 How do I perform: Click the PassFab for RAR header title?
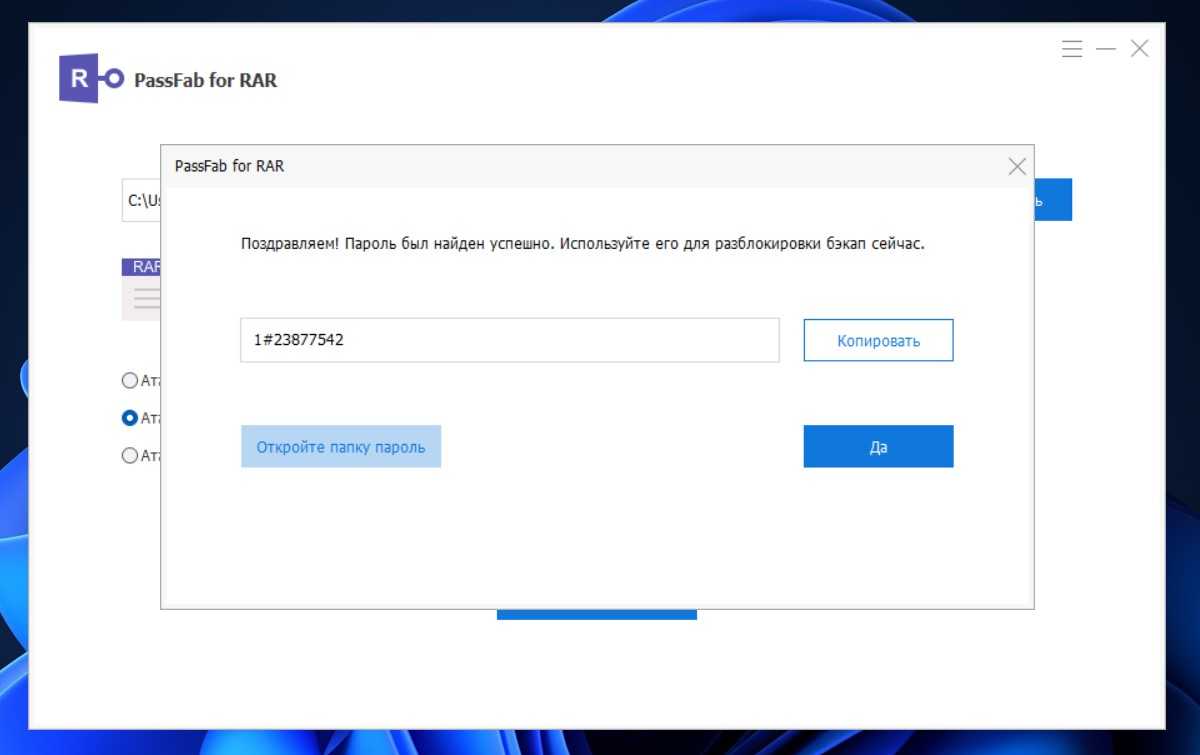pyautogui.click(x=205, y=80)
